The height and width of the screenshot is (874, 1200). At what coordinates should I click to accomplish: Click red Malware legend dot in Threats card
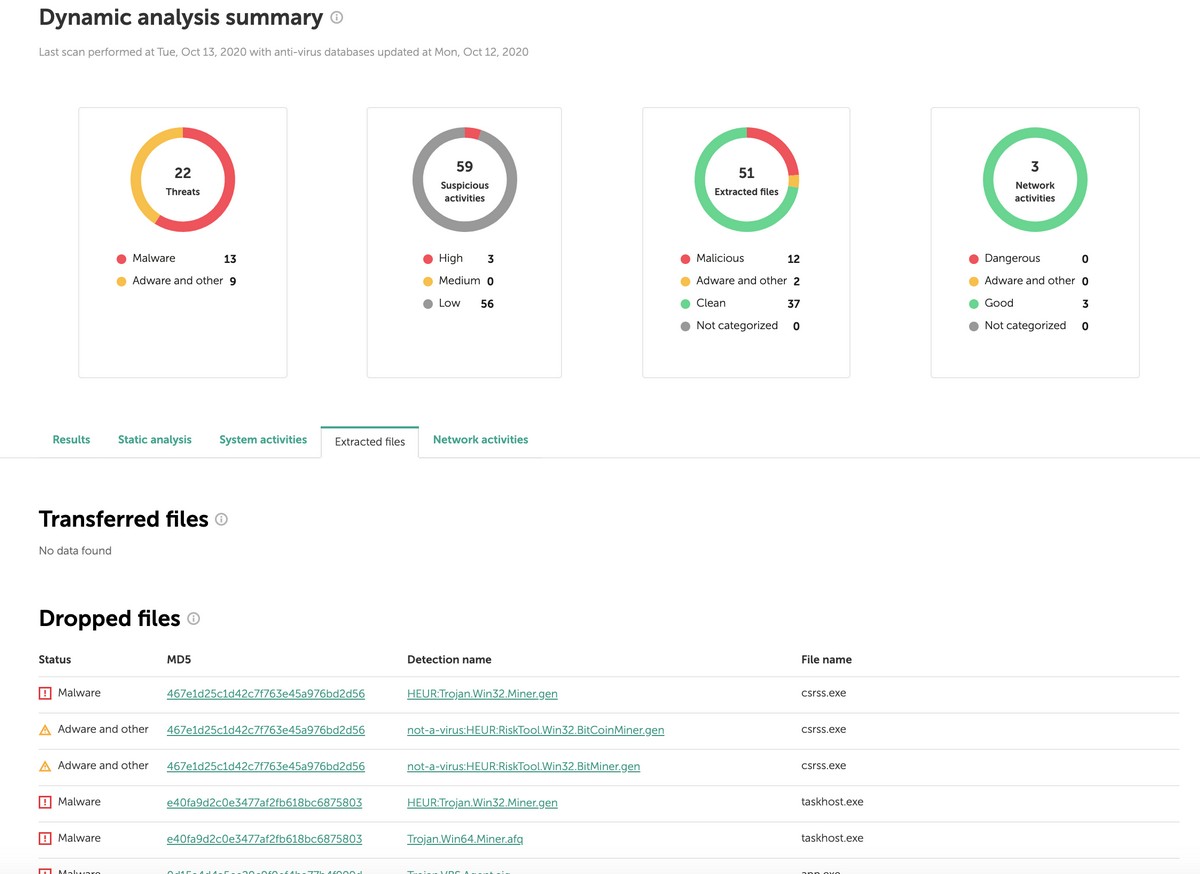point(121,259)
